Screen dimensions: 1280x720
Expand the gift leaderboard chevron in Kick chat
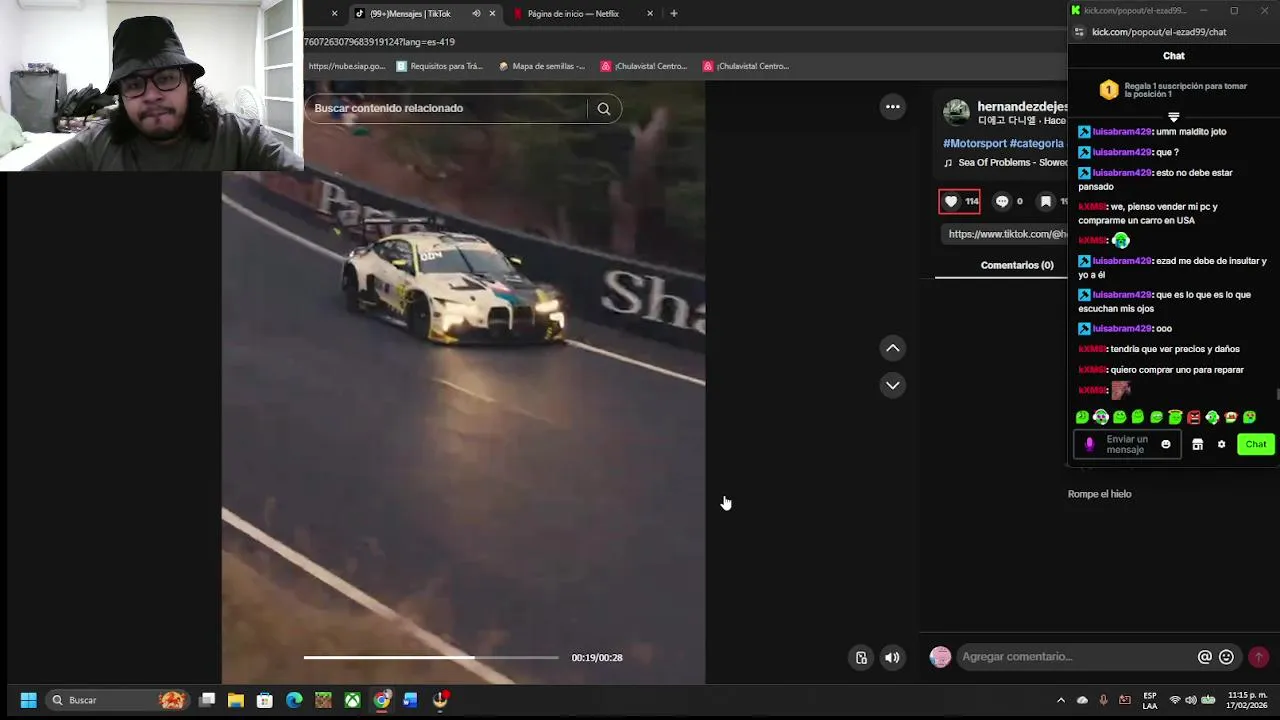1174,117
